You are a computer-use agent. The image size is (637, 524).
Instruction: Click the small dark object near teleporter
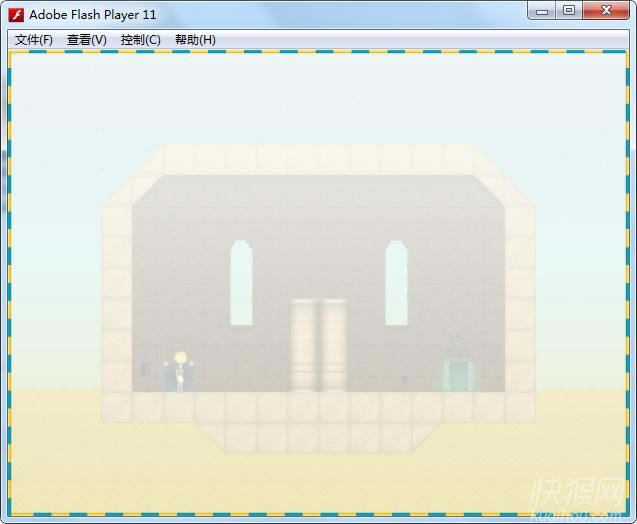[x=404, y=380]
